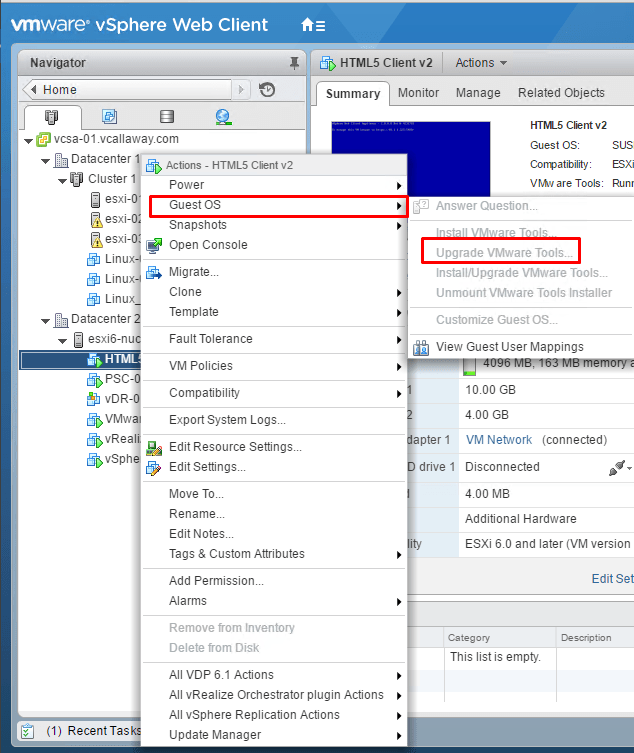This screenshot has width=634, height=753.
Task: Click the Category column header
Action: pyautogui.click(x=500, y=637)
